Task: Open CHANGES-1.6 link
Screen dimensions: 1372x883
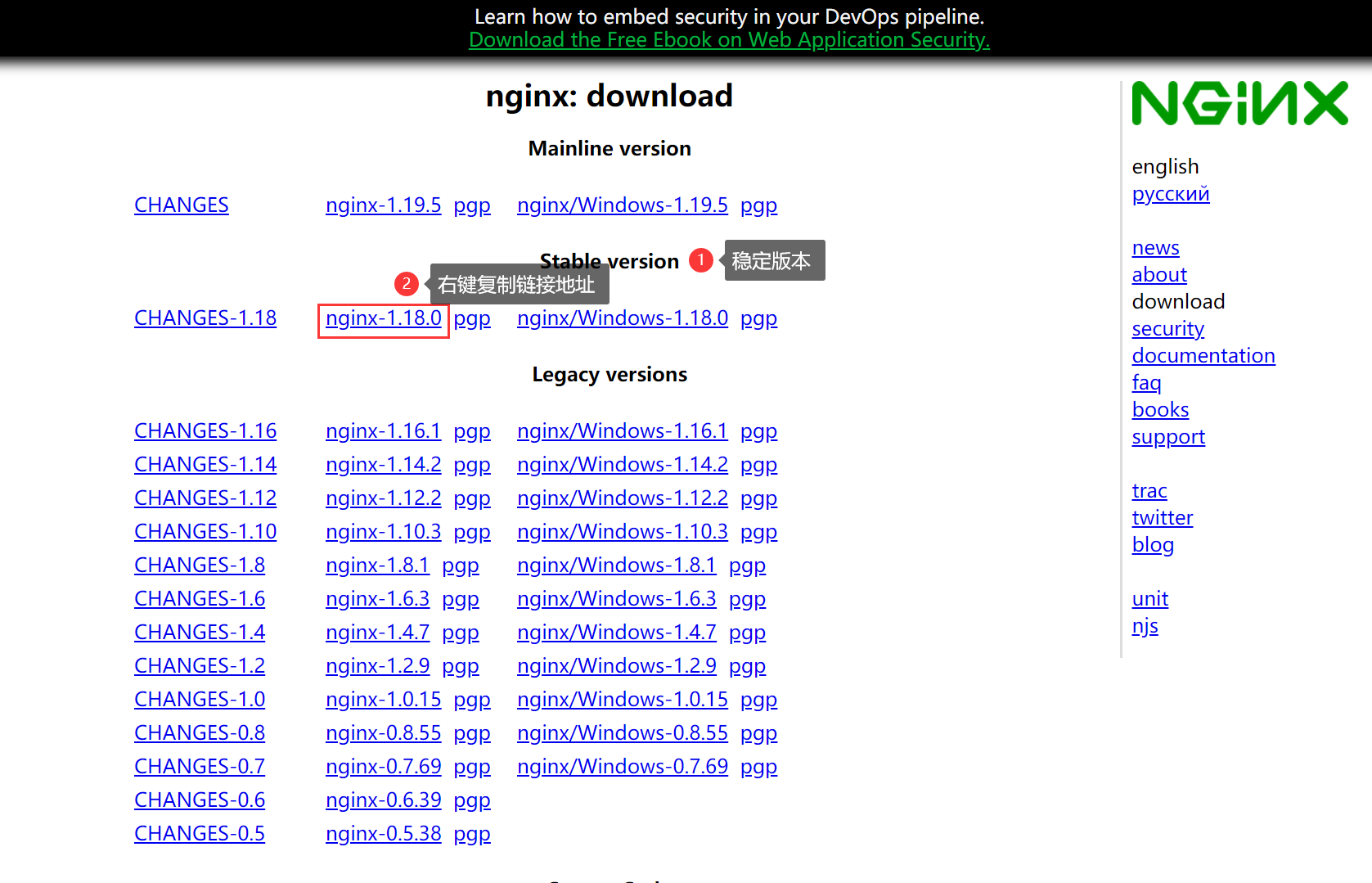Action: [x=200, y=598]
